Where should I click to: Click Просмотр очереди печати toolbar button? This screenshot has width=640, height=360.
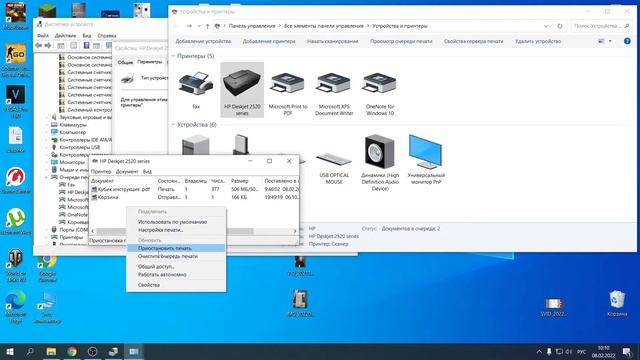pos(401,41)
